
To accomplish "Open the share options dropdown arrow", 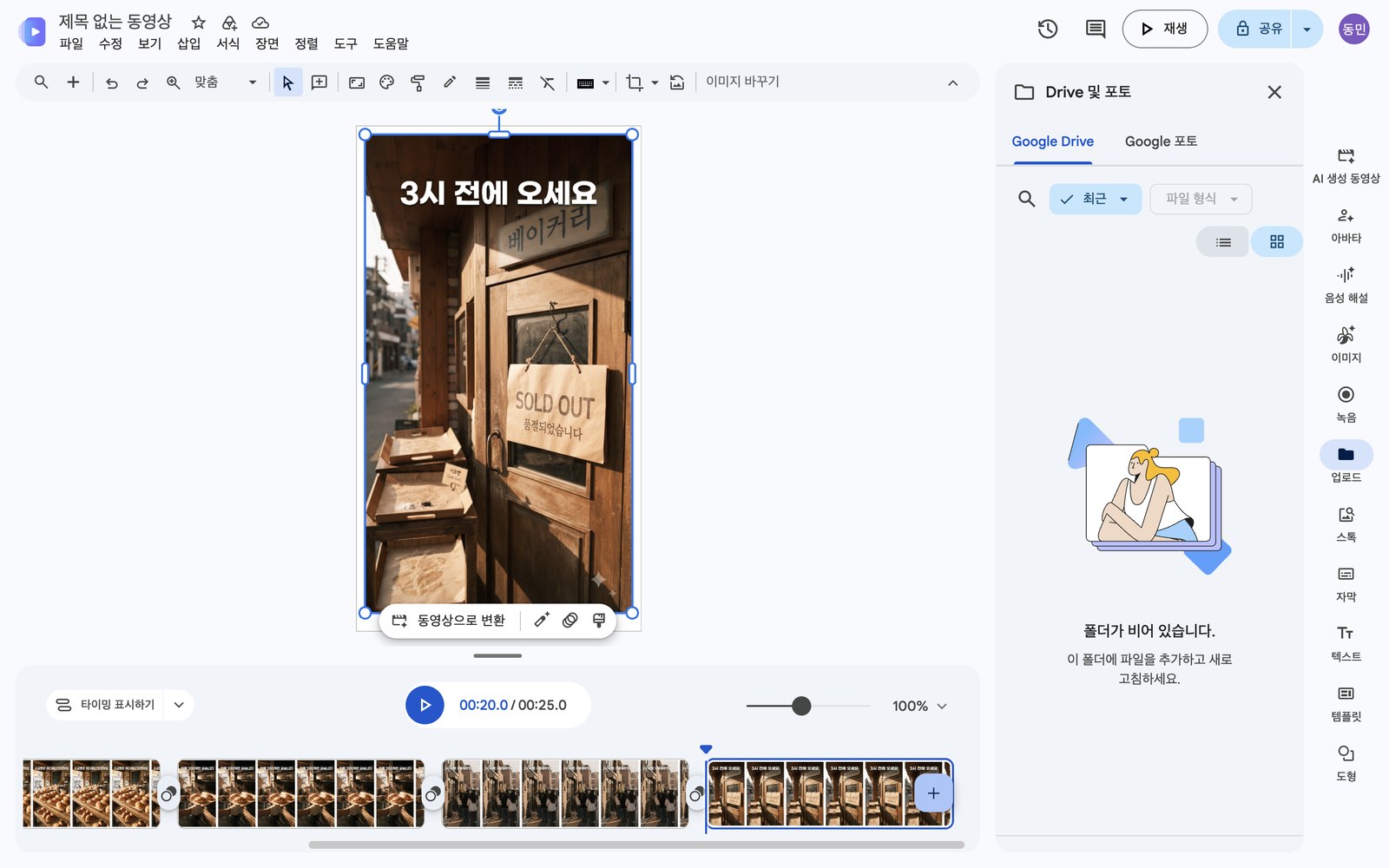I will pyautogui.click(x=1307, y=29).
